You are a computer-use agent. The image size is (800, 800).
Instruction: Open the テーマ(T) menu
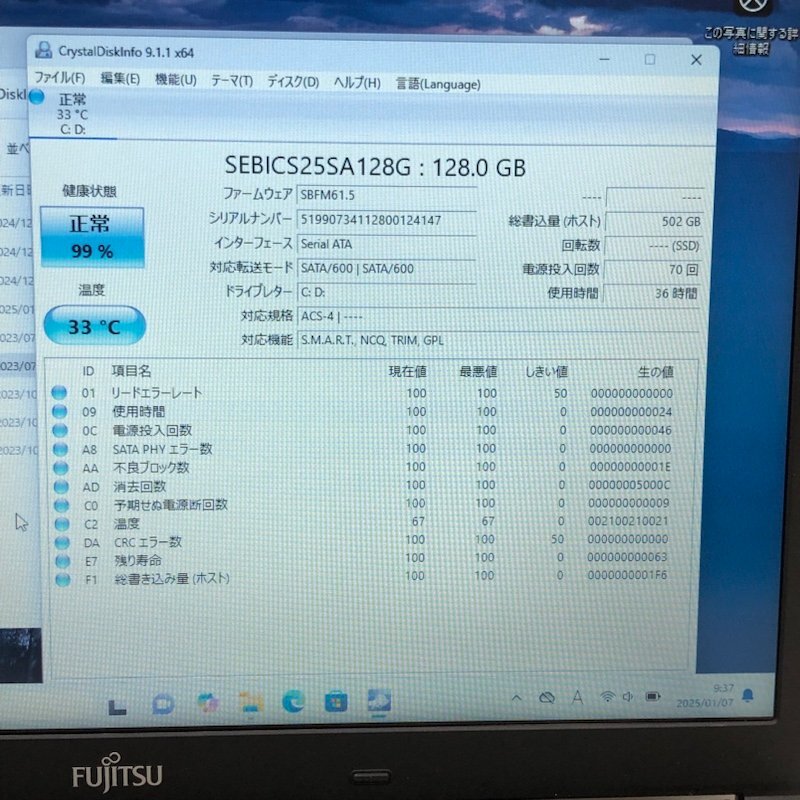pyautogui.click(x=232, y=81)
